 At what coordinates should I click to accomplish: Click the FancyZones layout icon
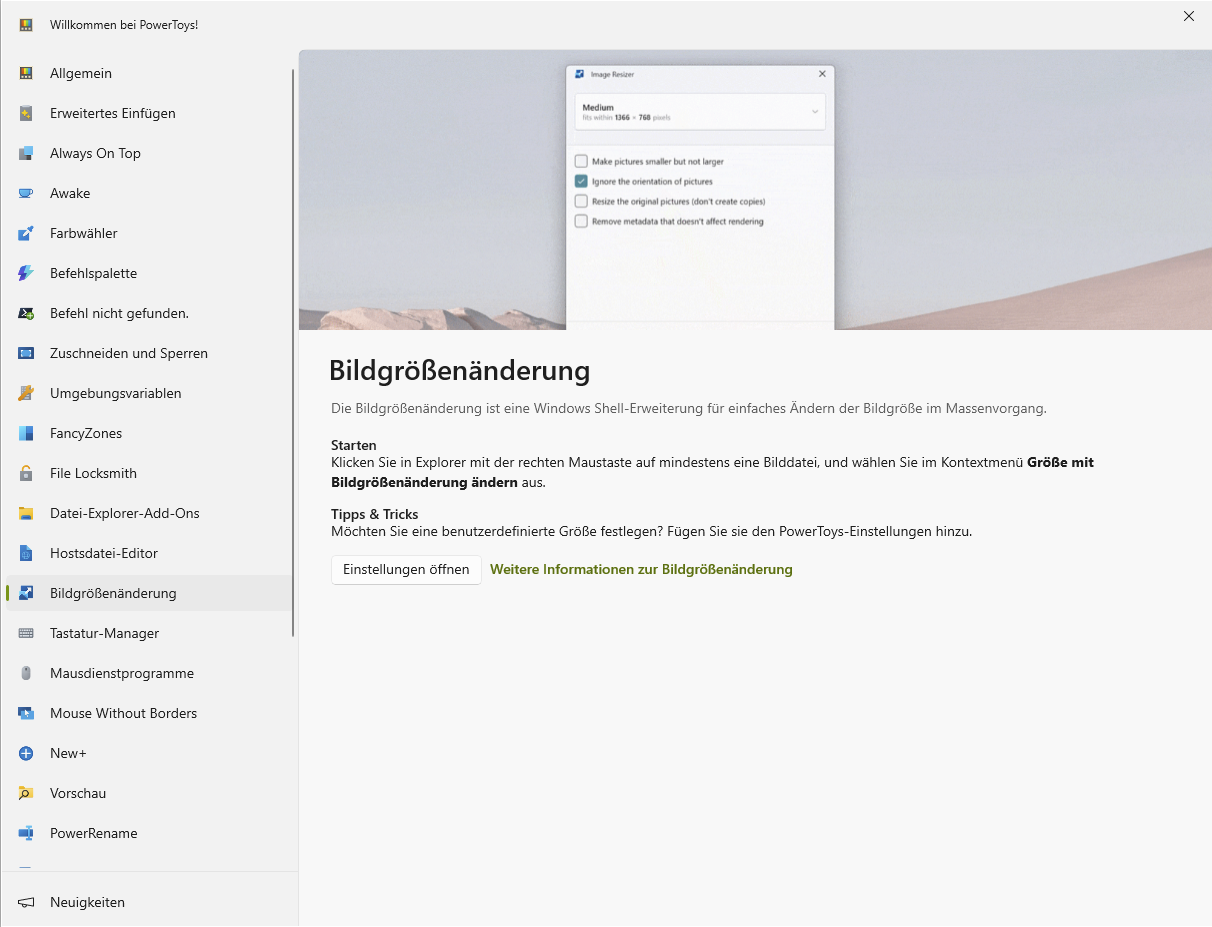(x=26, y=433)
